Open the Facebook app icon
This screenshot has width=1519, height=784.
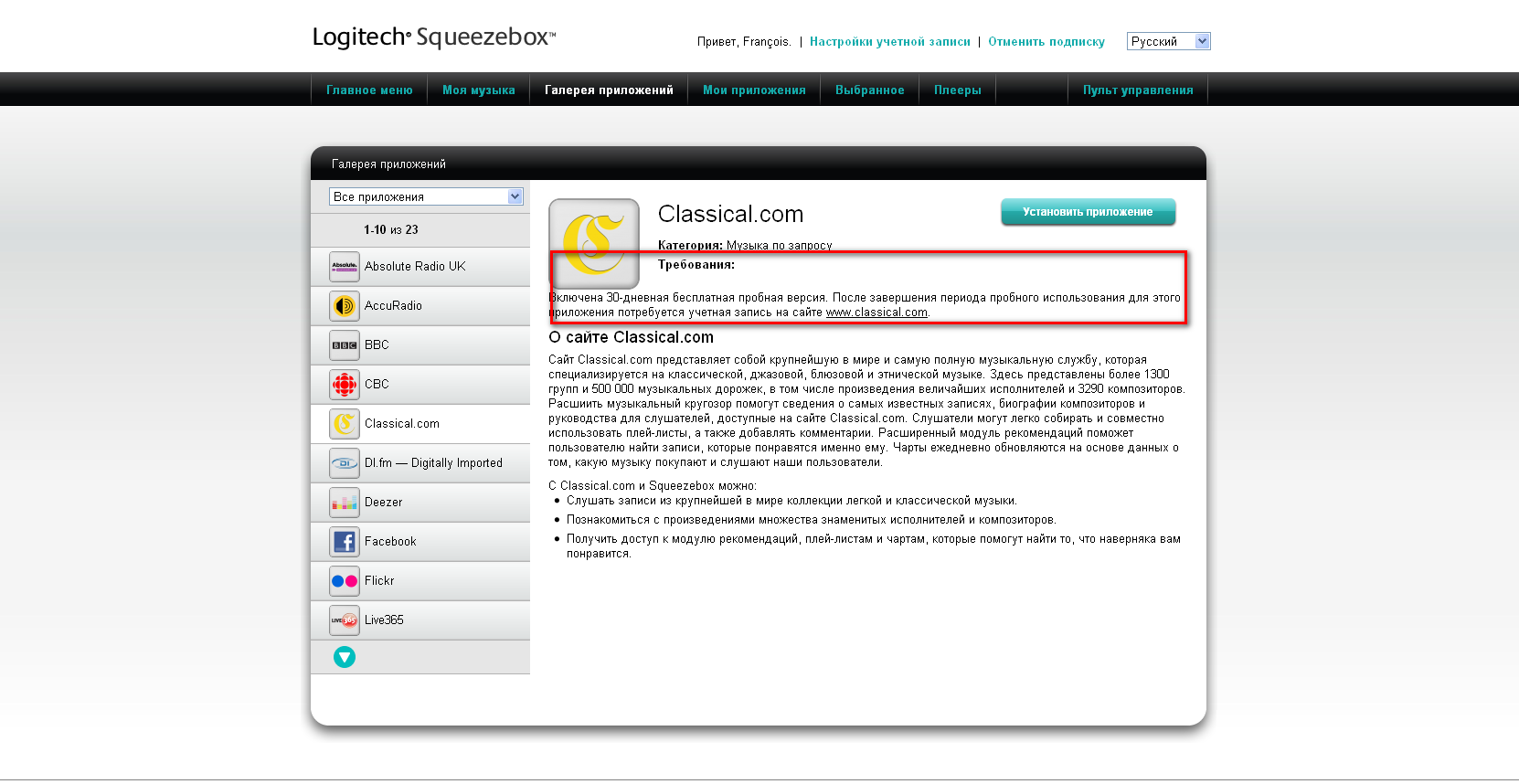pos(345,542)
